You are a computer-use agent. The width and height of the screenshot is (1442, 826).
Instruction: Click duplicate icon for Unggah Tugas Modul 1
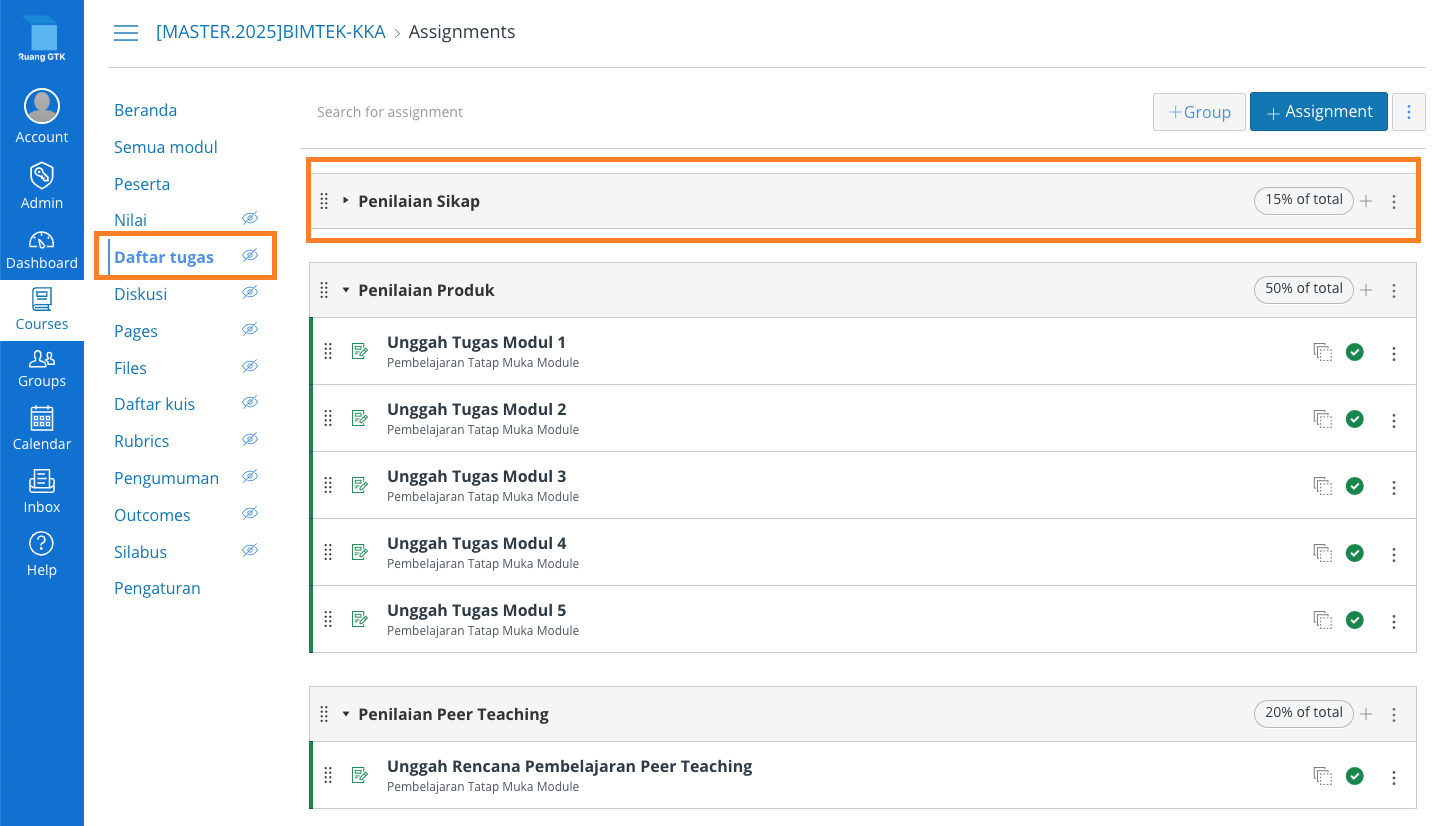tap(1322, 352)
